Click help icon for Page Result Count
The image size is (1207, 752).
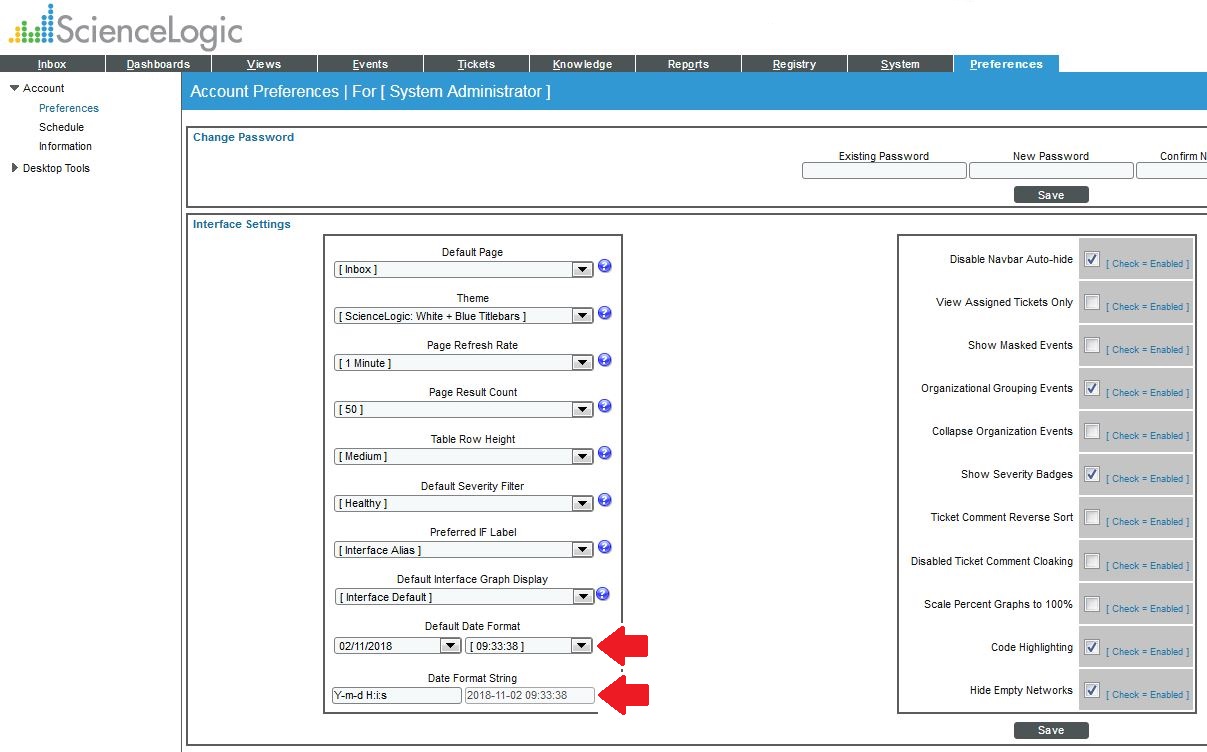click(x=604, y=407)
